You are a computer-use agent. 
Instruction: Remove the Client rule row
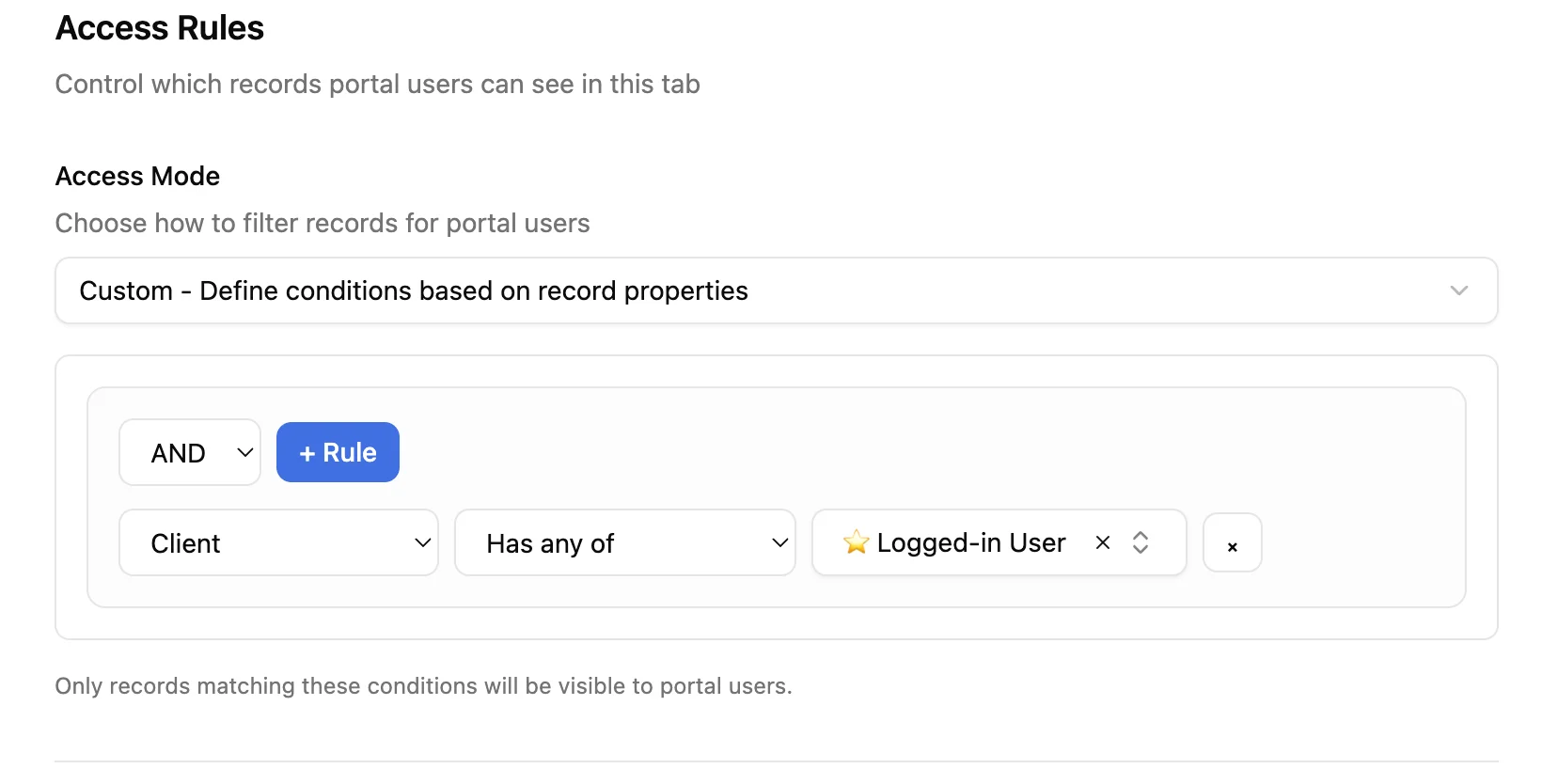(x=1232, y=543)
